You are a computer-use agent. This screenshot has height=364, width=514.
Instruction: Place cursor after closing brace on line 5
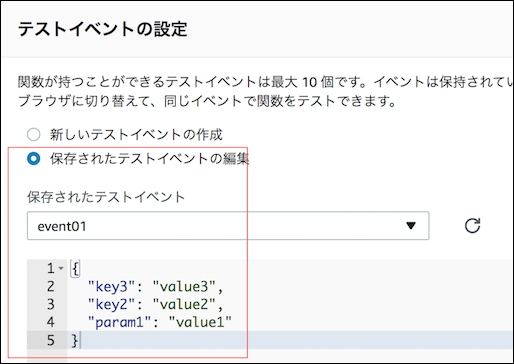(x=80, y=340)
